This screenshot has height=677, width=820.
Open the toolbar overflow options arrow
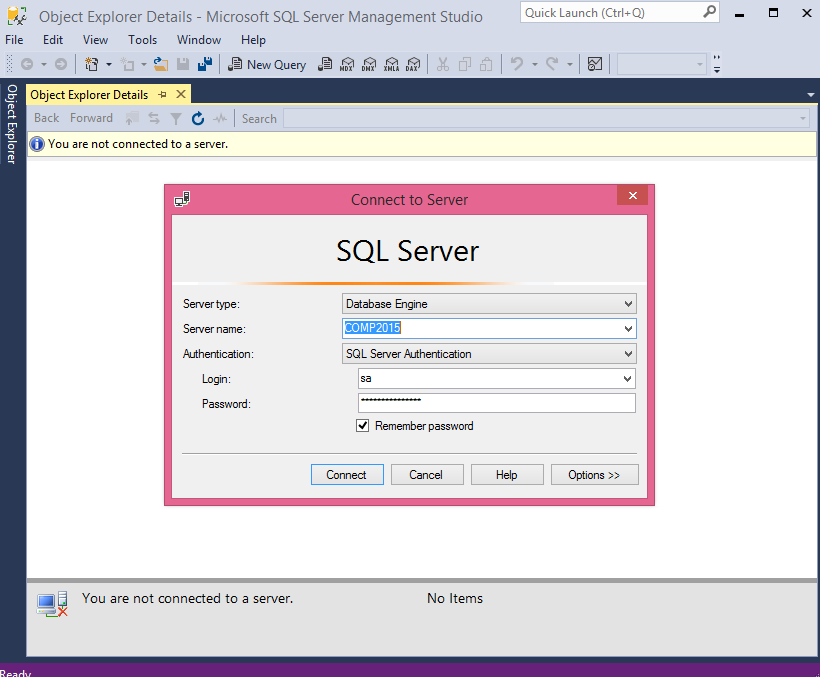point(717,64)
